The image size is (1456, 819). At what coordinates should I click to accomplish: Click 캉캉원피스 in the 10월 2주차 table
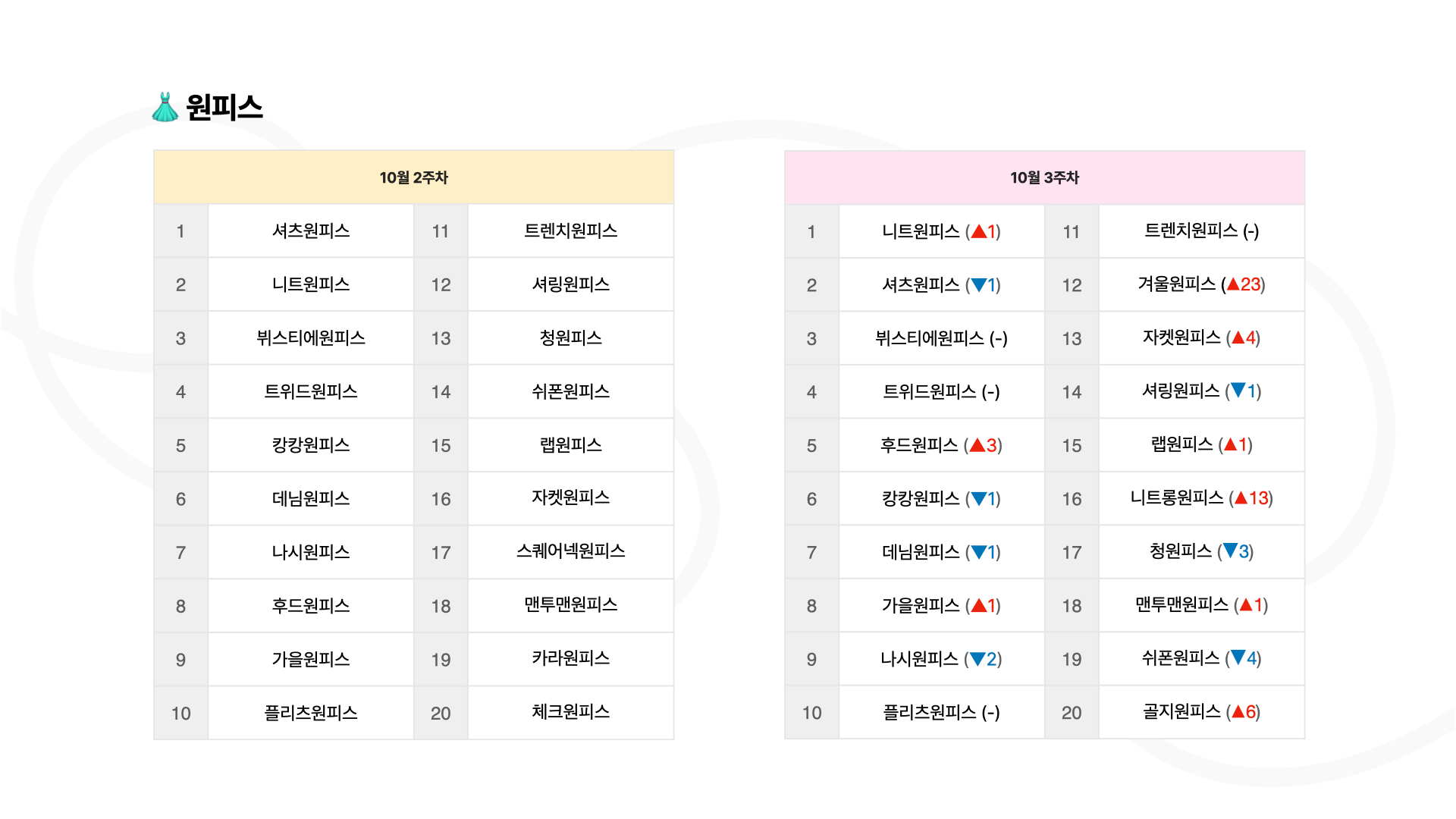pos(311,445)
